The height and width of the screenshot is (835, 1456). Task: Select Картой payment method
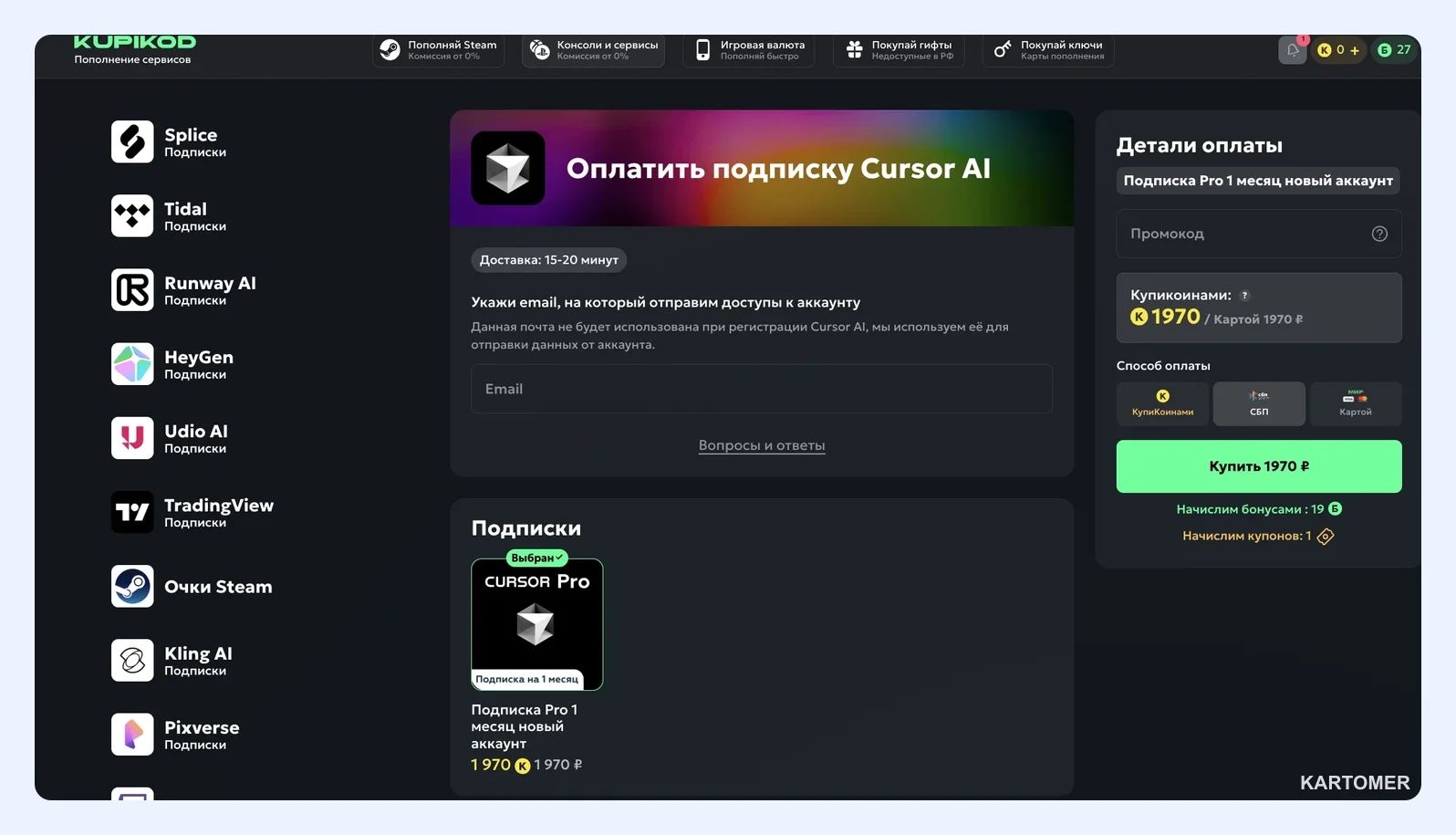1356,403
